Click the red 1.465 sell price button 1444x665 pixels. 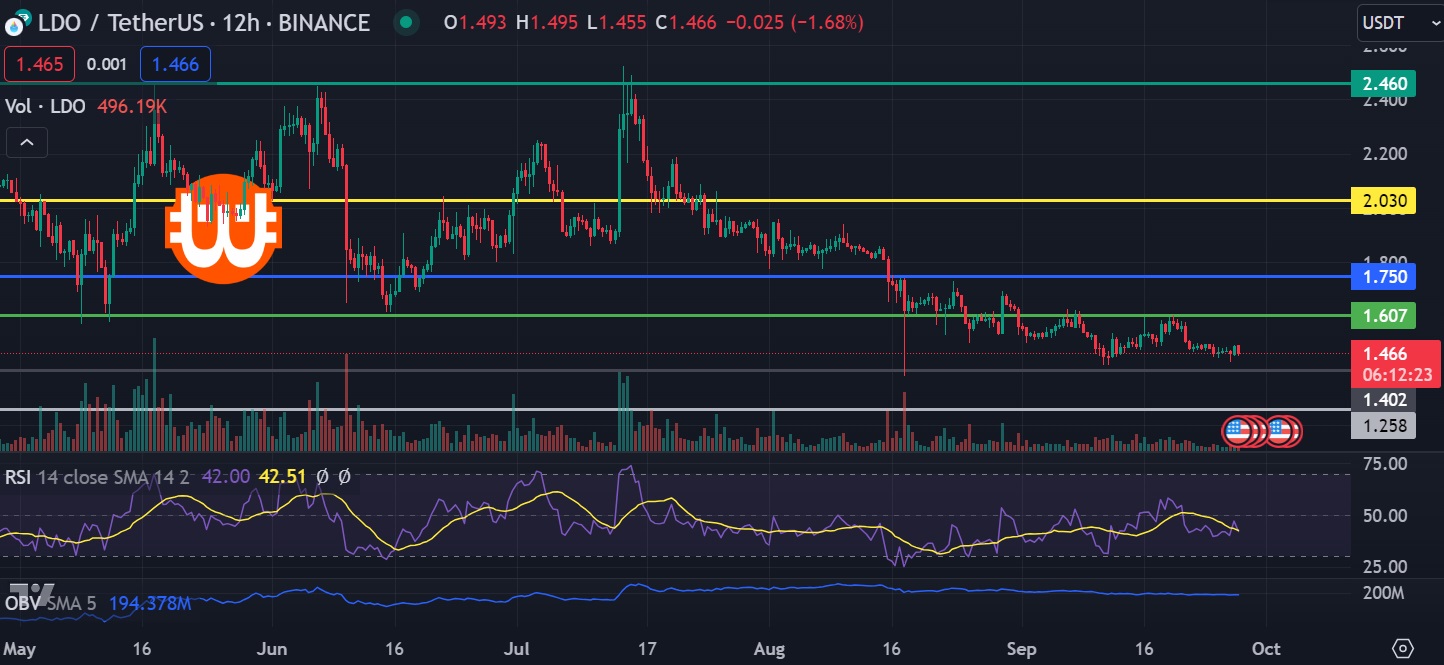[x=39, y=65]
